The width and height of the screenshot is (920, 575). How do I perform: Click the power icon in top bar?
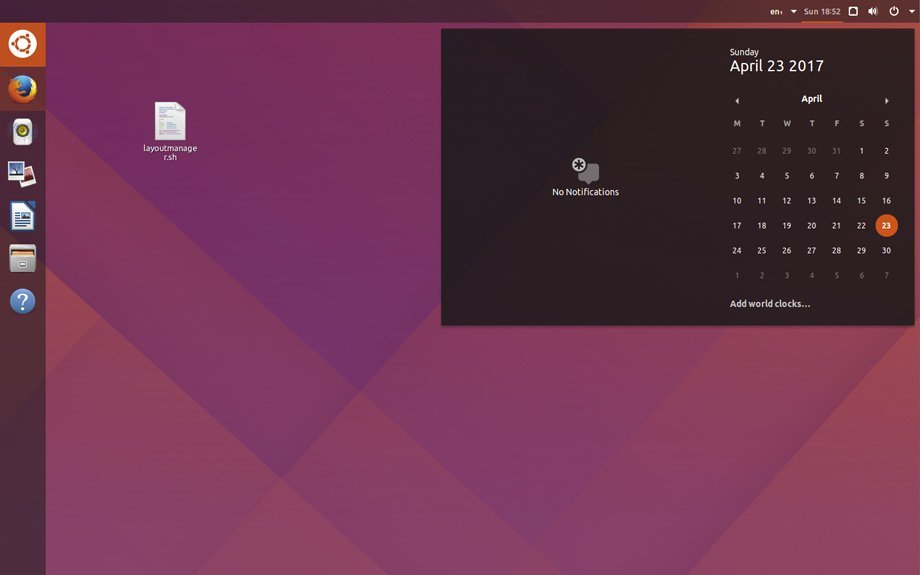tap(894, 12)
